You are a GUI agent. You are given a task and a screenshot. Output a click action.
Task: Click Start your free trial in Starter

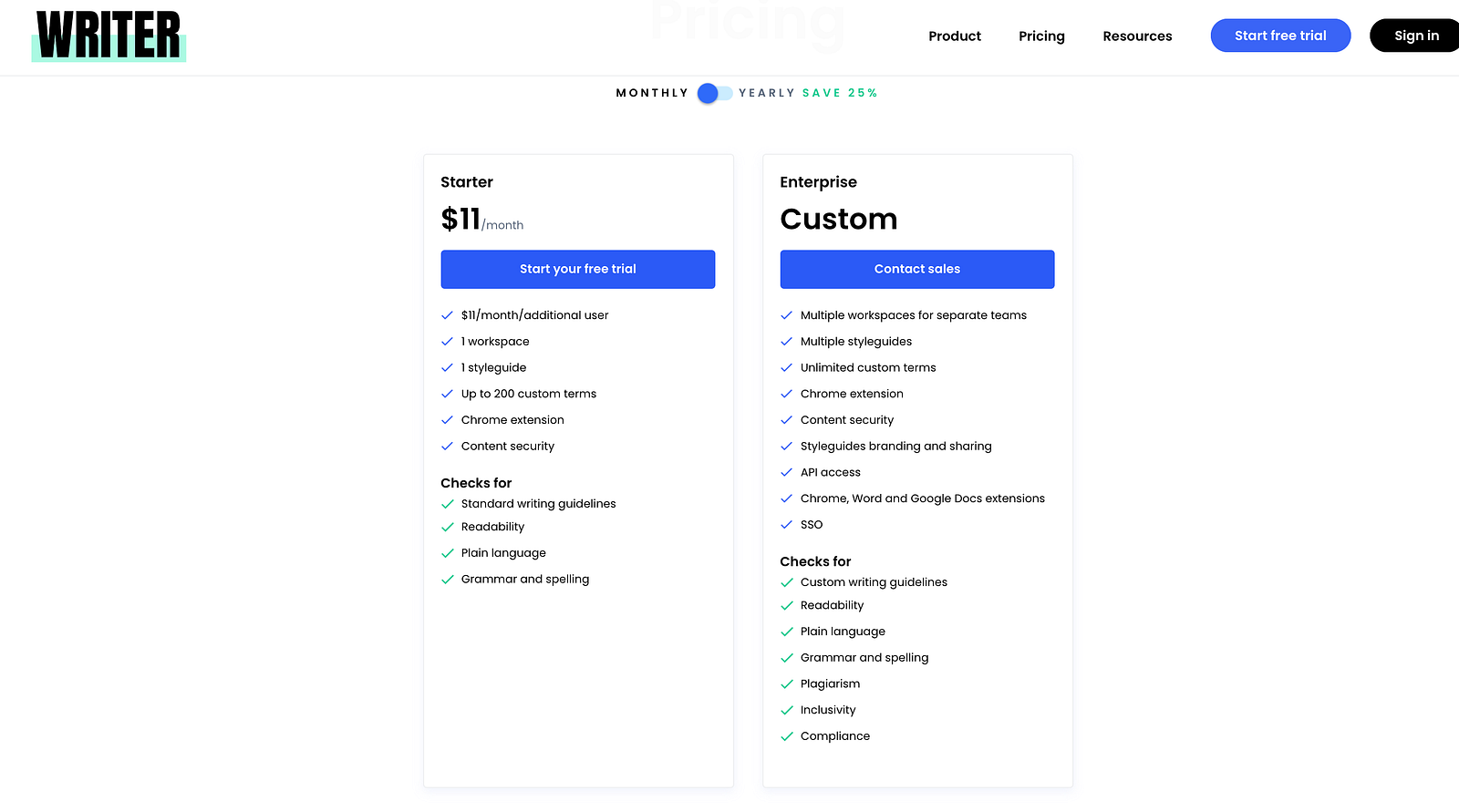pyautogui.click(x=578, y=269)
